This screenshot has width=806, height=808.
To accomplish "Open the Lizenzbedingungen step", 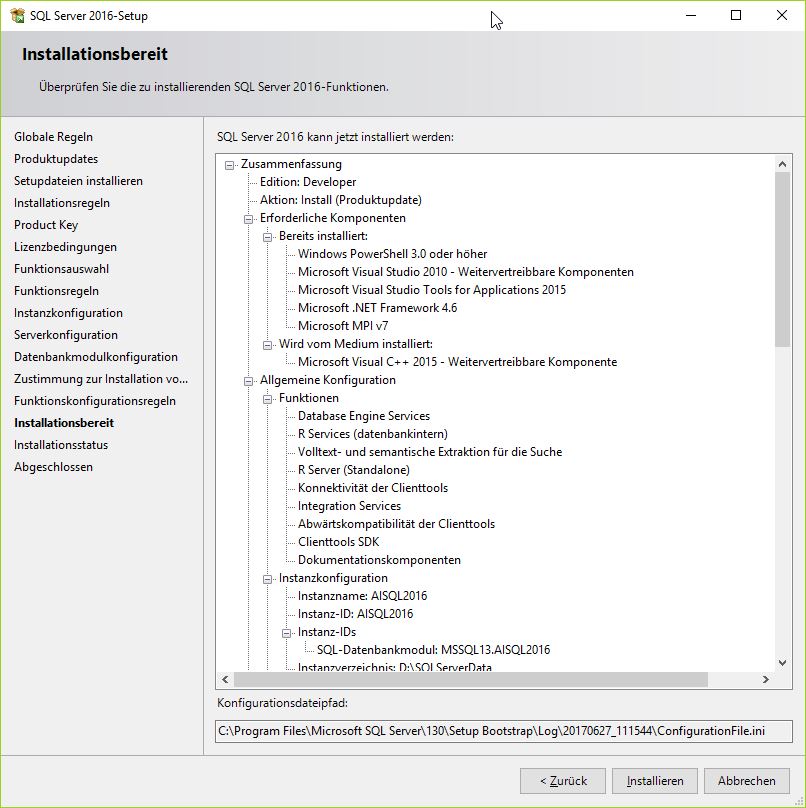I will pos(65,247).
